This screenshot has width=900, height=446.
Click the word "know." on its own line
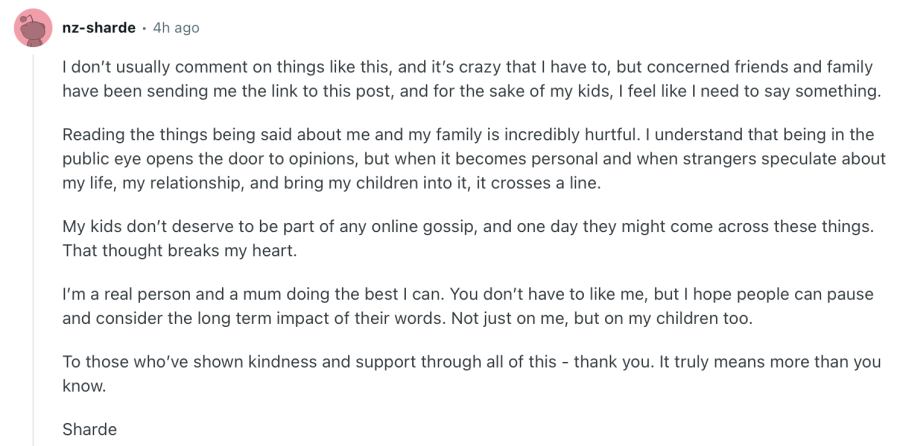(84, 386)
